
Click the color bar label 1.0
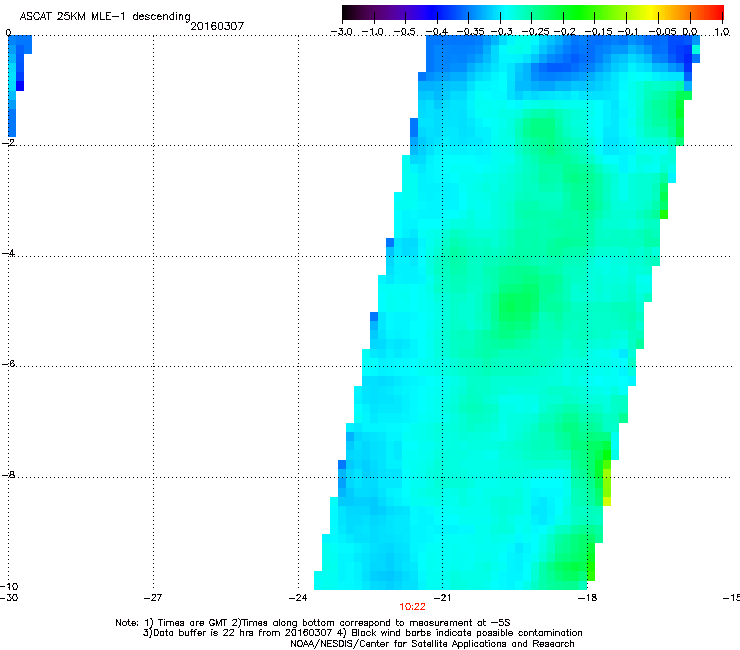(x=722, y=32)
